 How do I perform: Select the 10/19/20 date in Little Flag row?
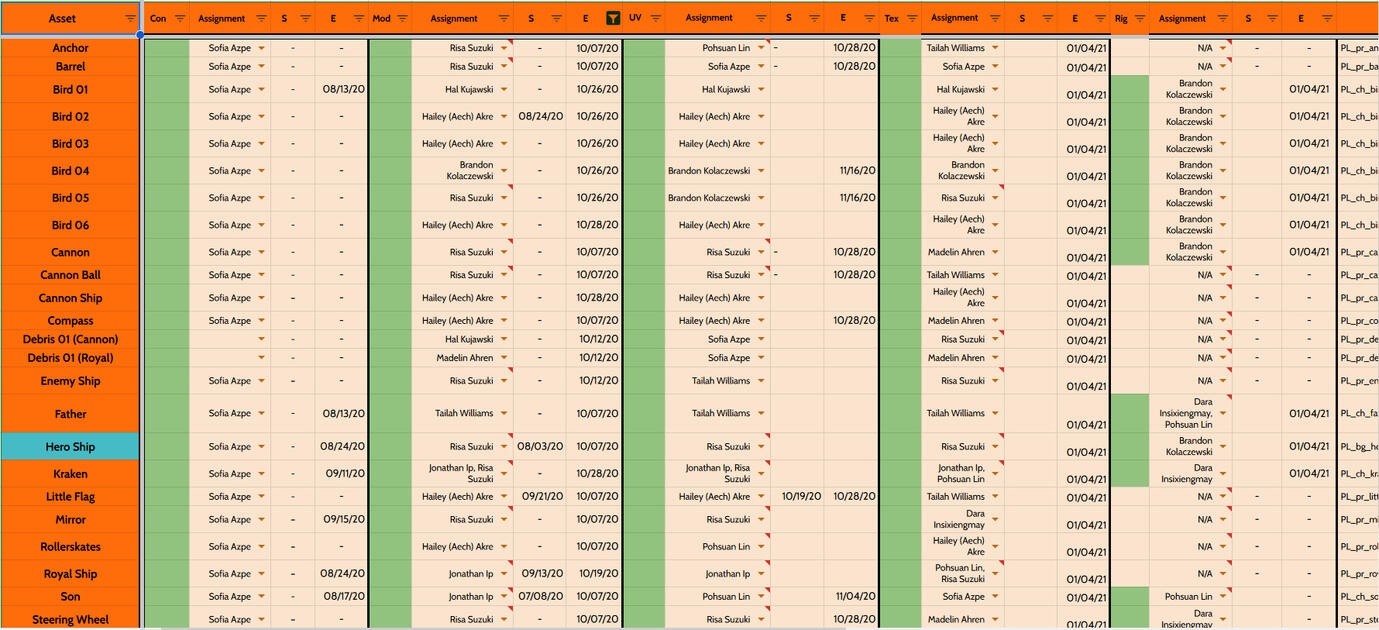801,497
